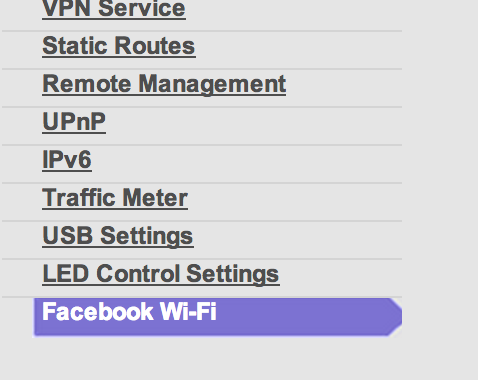Open the VPN Service page
This screenshot has height=380, width=478.
(114, 9)
